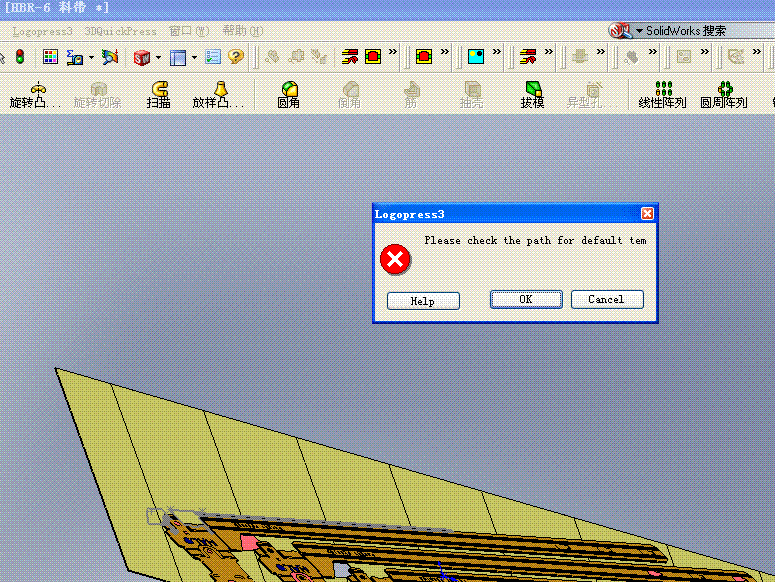Click the brown strip layout model in viewport
The width and height of the screenshot is (775, 582).
pyautogui.click(x=420, y=548)
